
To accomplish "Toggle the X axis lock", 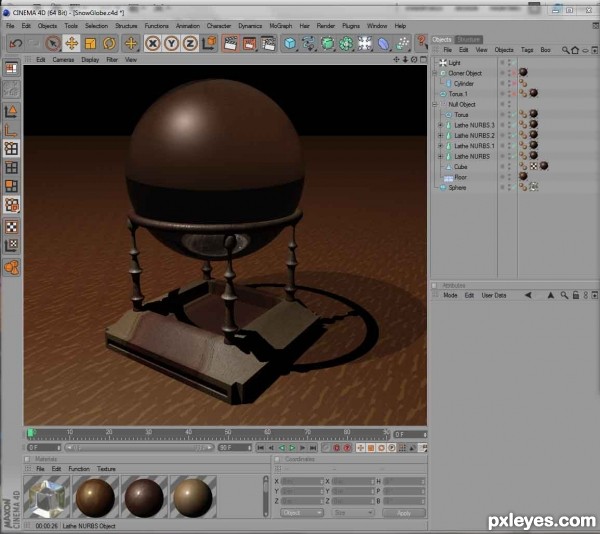I will point(153,43).
